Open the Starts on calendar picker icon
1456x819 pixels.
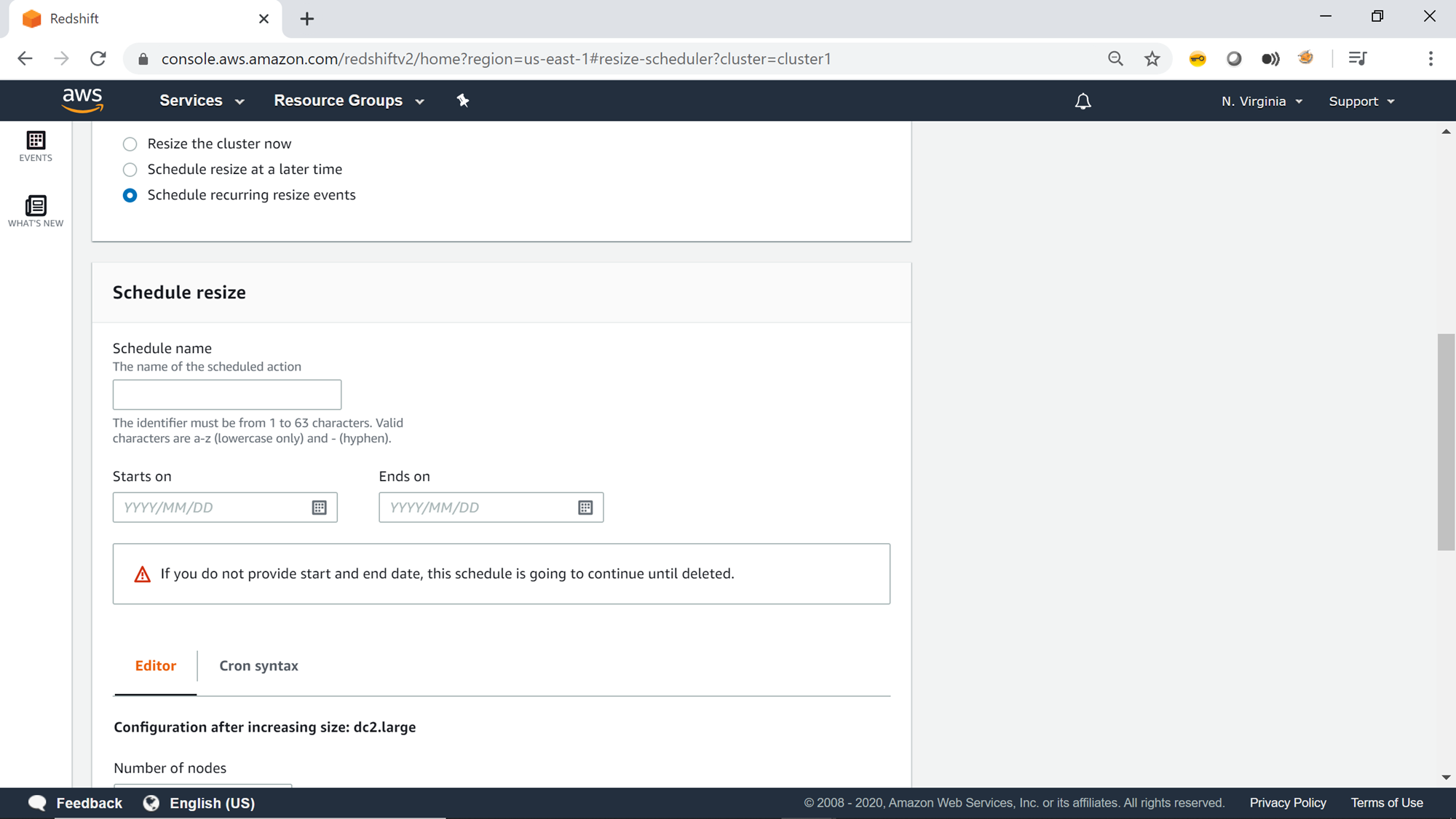coord(319,507)
